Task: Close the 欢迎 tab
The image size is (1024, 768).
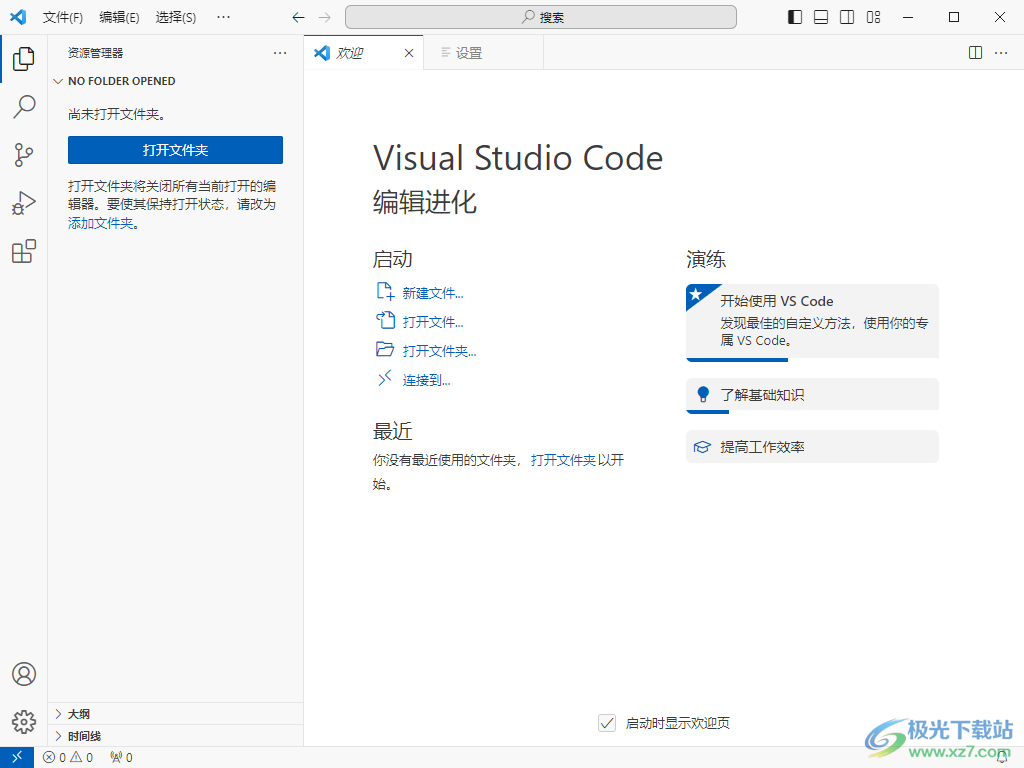Action: point(409,53)
